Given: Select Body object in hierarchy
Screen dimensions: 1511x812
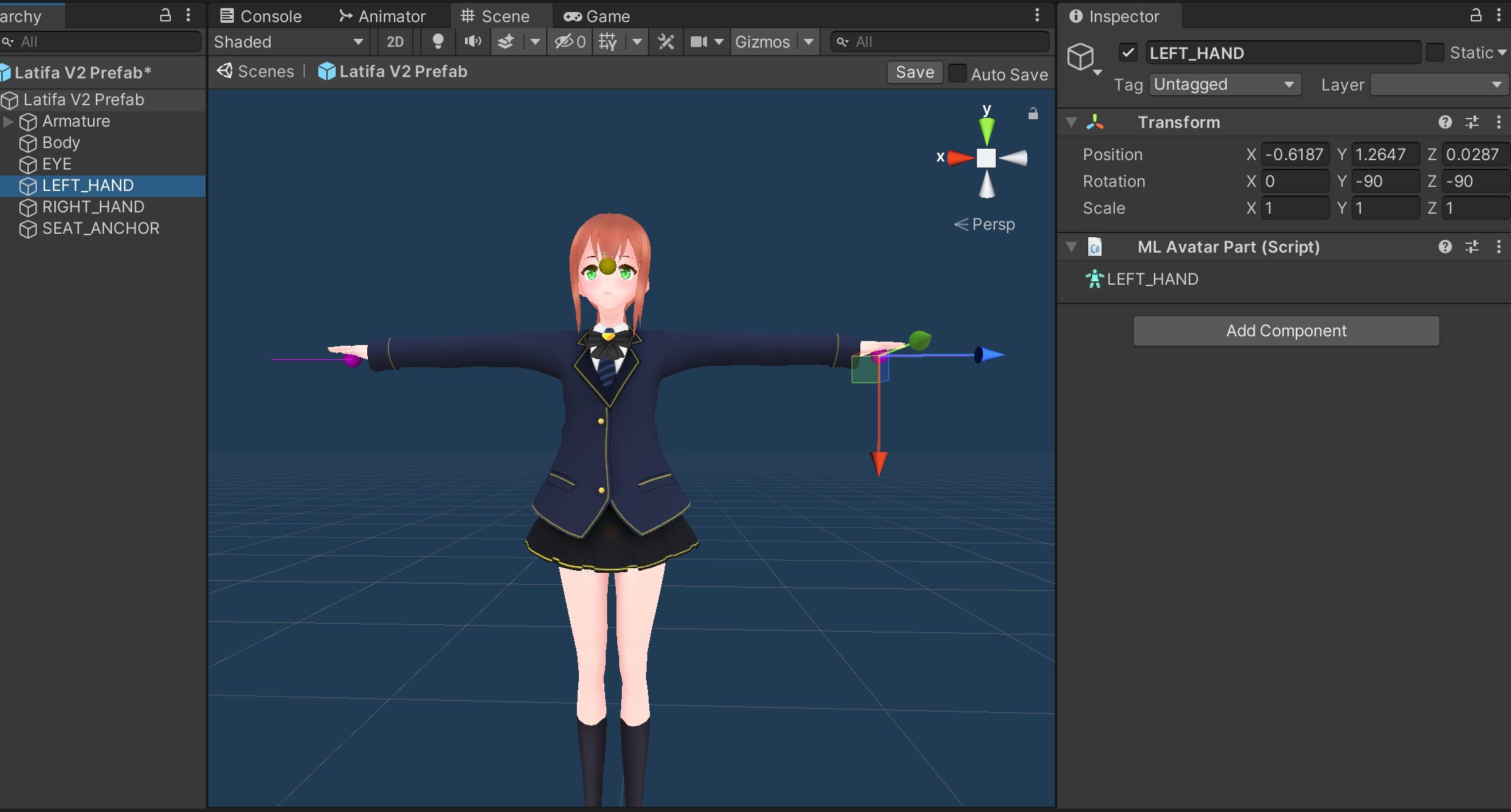Looking at the screenshot, I should (x=61, y=143).
